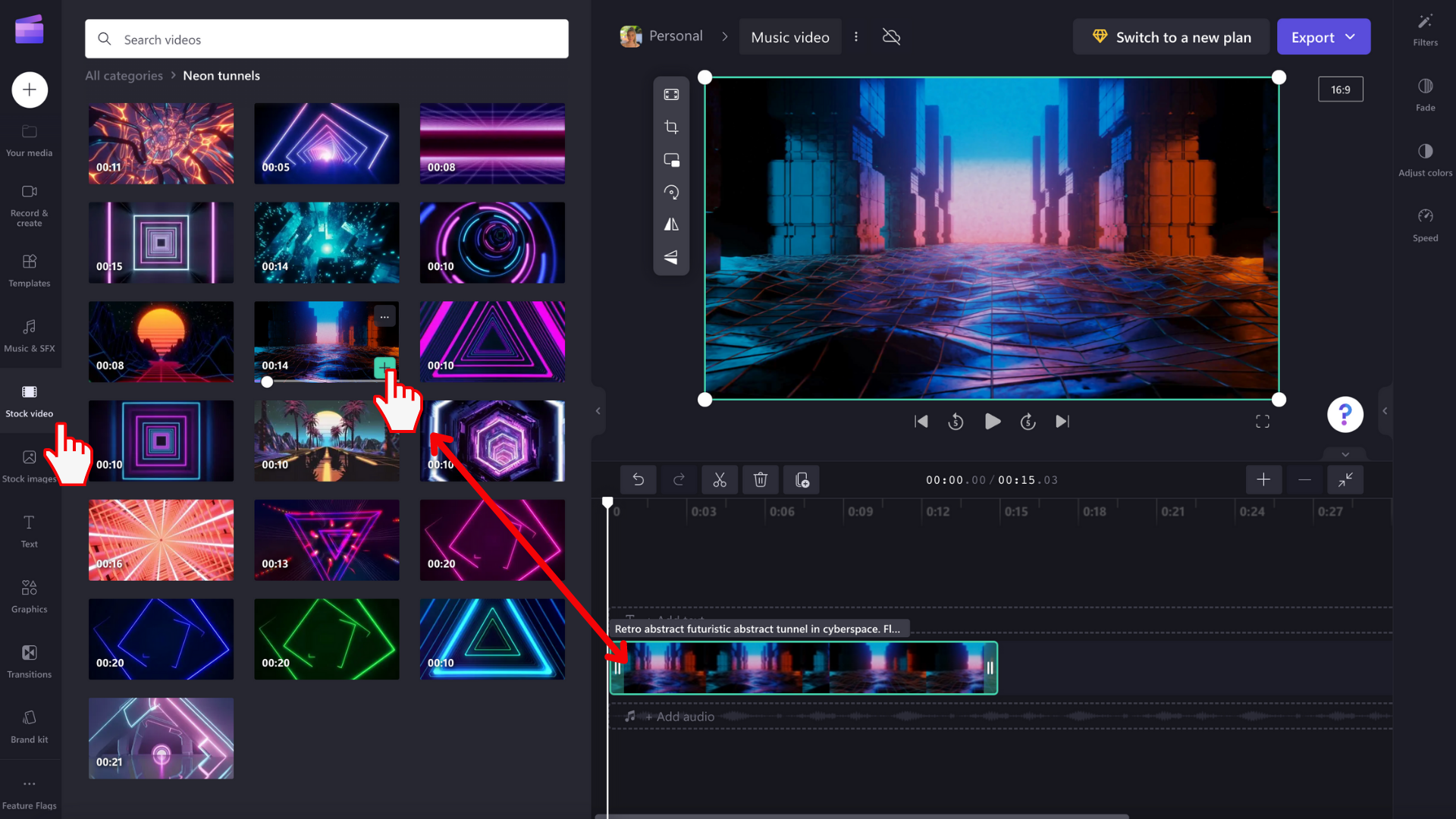Open the Transitions panel
This screenshot has width=1456, height=819.
(29, 661)
